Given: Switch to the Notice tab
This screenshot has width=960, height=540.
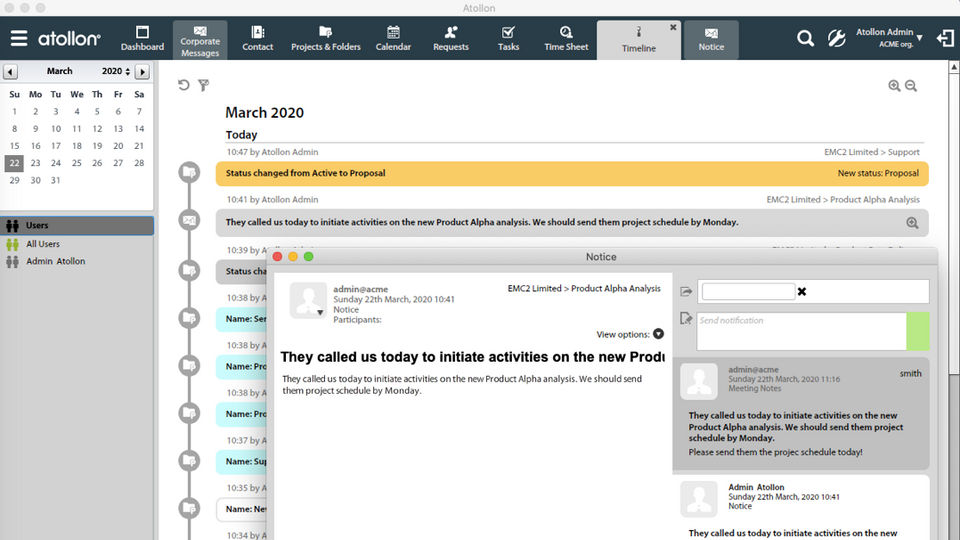Looking at the screenshot, I should click(x=711, y=40).
